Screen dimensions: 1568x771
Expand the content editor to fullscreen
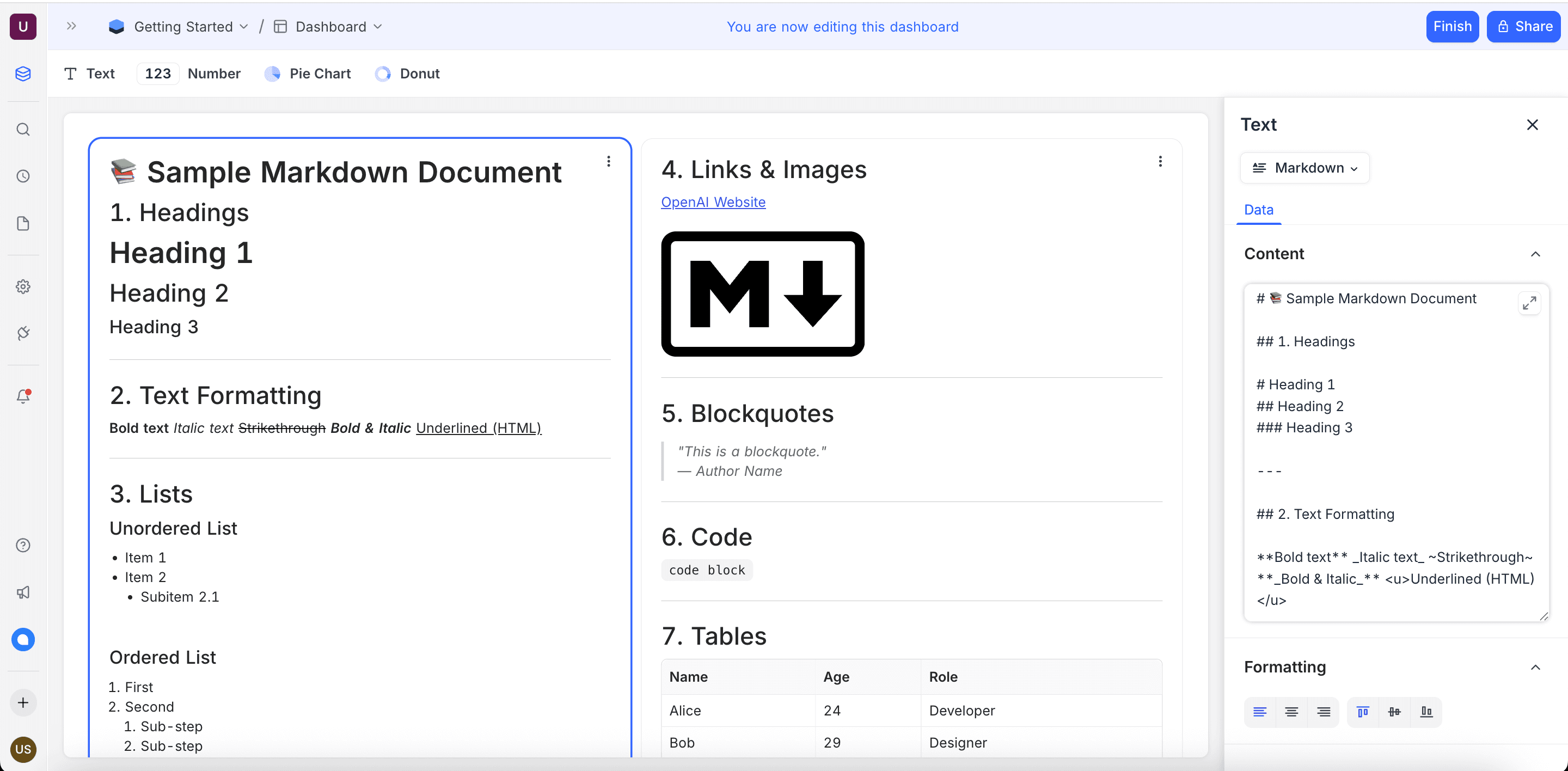1529,303
